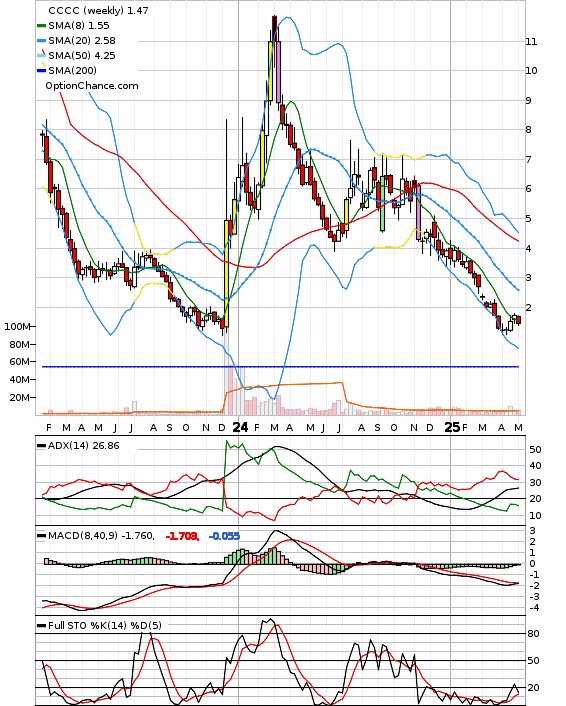Screen dimensions: 566x706
Task: Click the dark blue SMA(200) legend marker
Action: coord(41,70)
